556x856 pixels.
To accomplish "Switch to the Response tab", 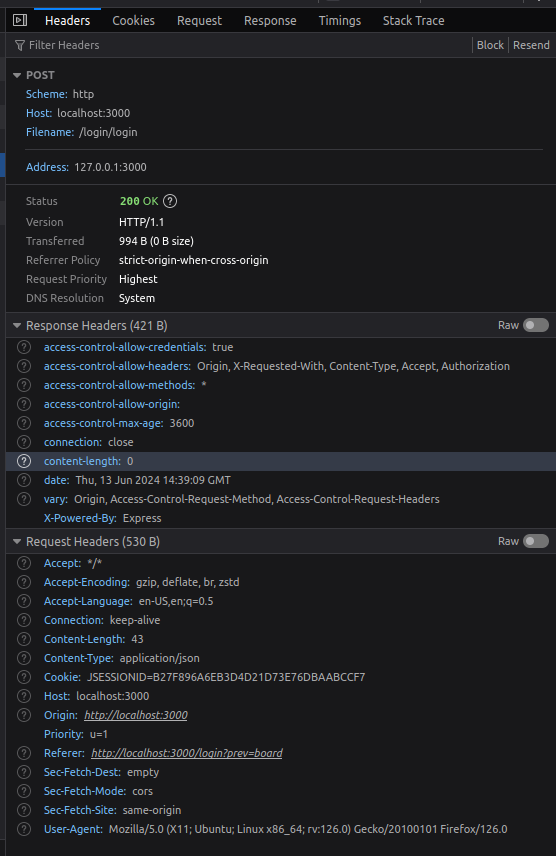I will tap(270, 21).
